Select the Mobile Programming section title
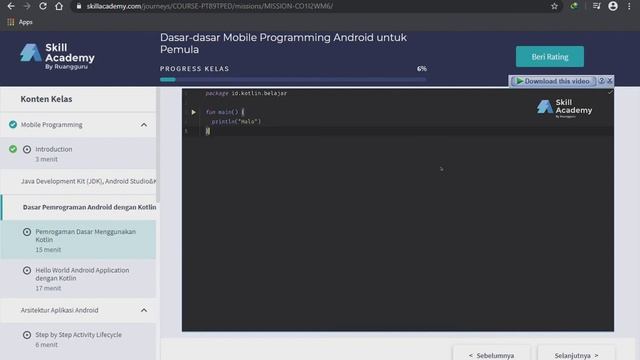The image size is (640, 360). (x=51, y=125)
